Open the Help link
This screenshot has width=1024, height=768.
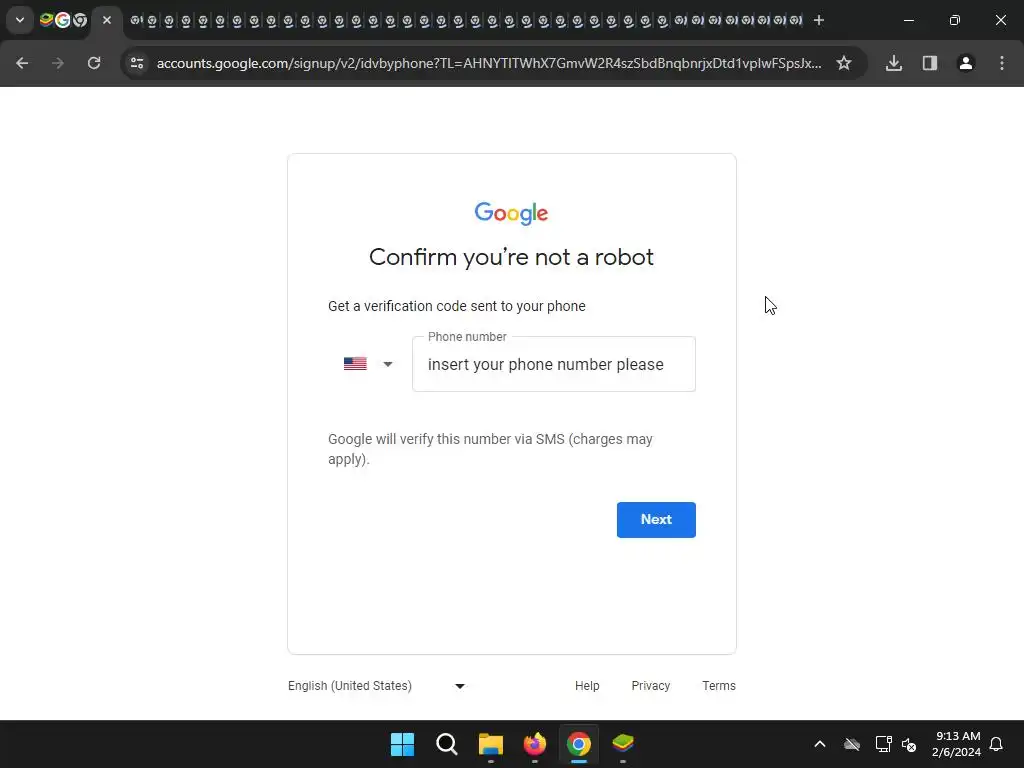(587, 686)
